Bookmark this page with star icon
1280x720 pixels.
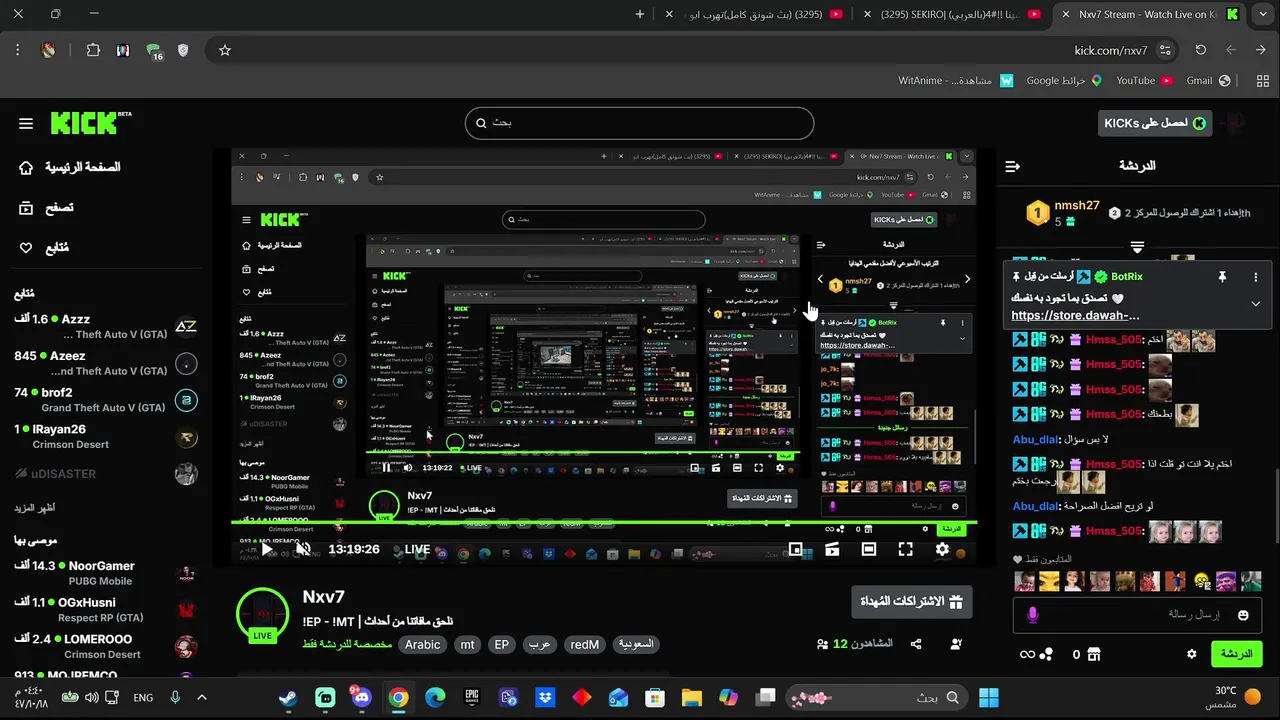(225, 50)
